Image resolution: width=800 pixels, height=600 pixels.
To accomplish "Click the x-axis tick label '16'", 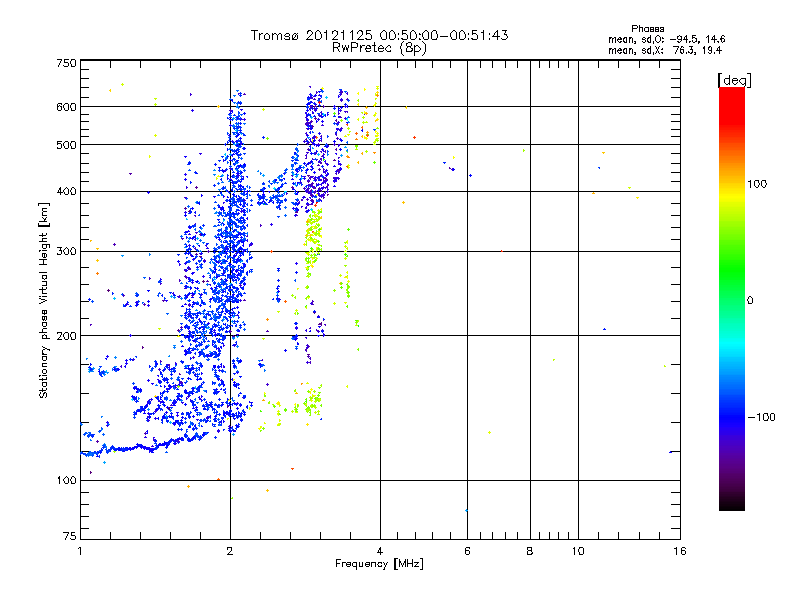I will [x=680, y=551].
